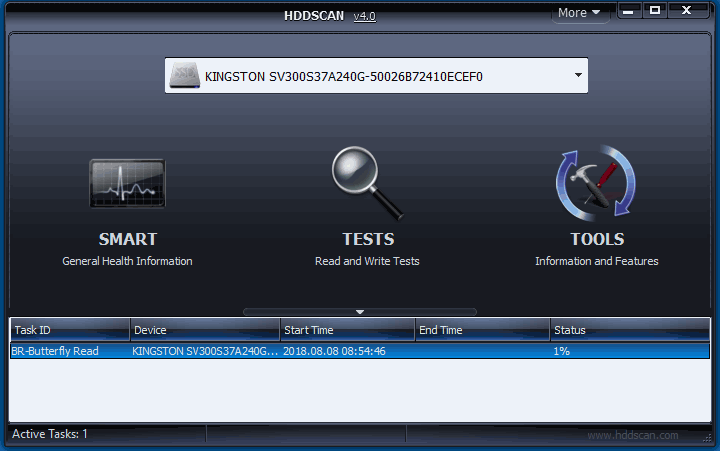Viewport: 720px width, 451px height.
Task: Maximize the HDDScan window
Action: pos(655,11)
